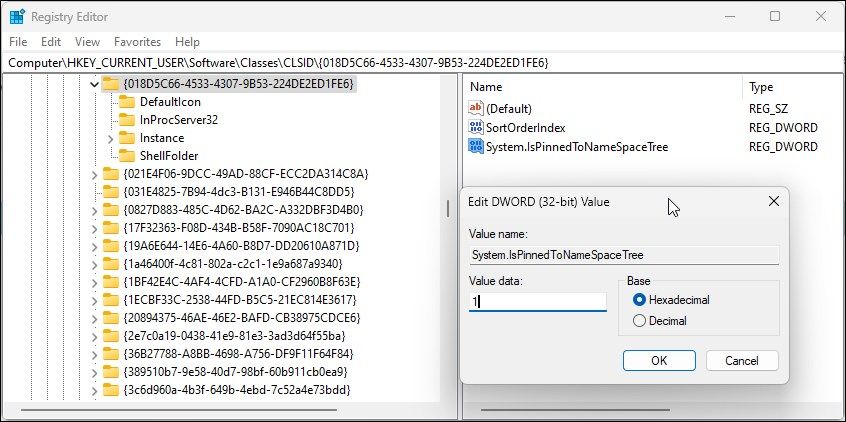Collapse the {018D5C66-4533-4307-9B53-224DE2ED1FE6} key
Image resolution: width=846 pixels, height=422 pixels.
(x=94, y=84)
